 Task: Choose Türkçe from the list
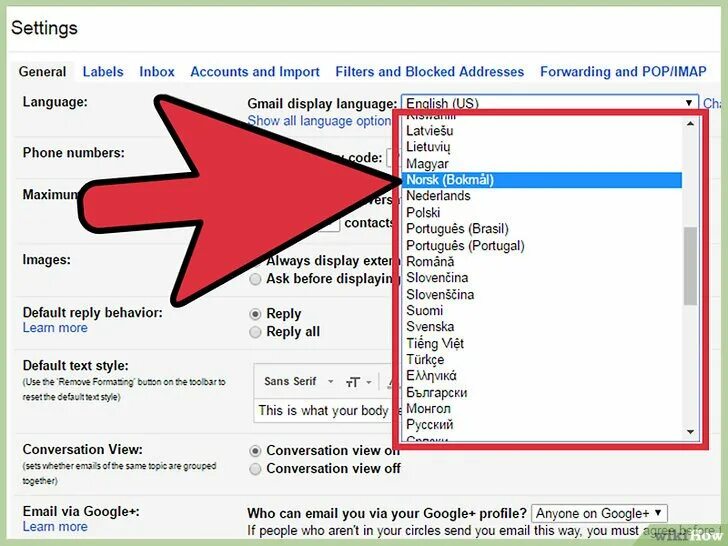(541, 360)
